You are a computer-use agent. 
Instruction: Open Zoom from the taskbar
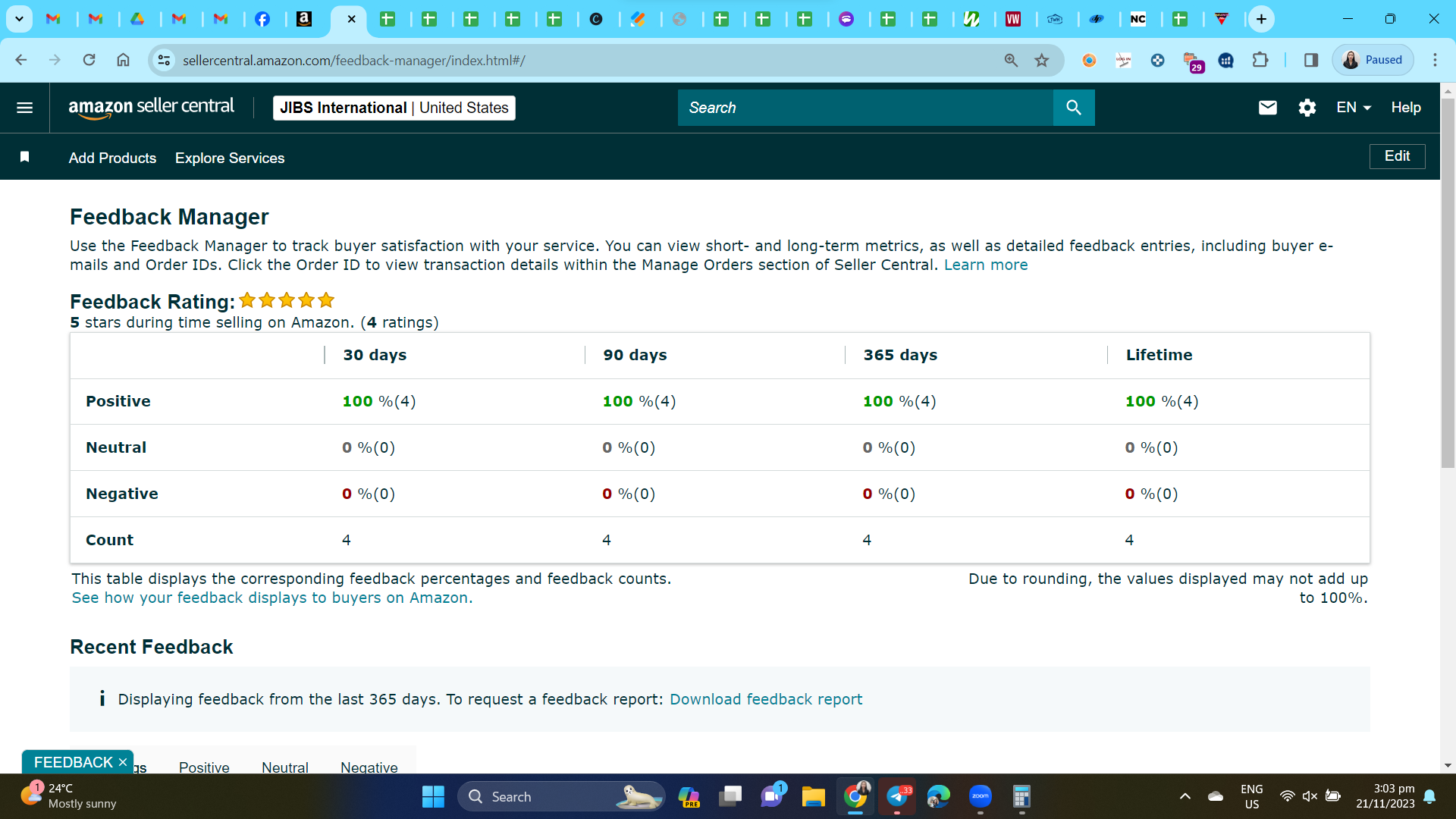(x=980, y=796)
